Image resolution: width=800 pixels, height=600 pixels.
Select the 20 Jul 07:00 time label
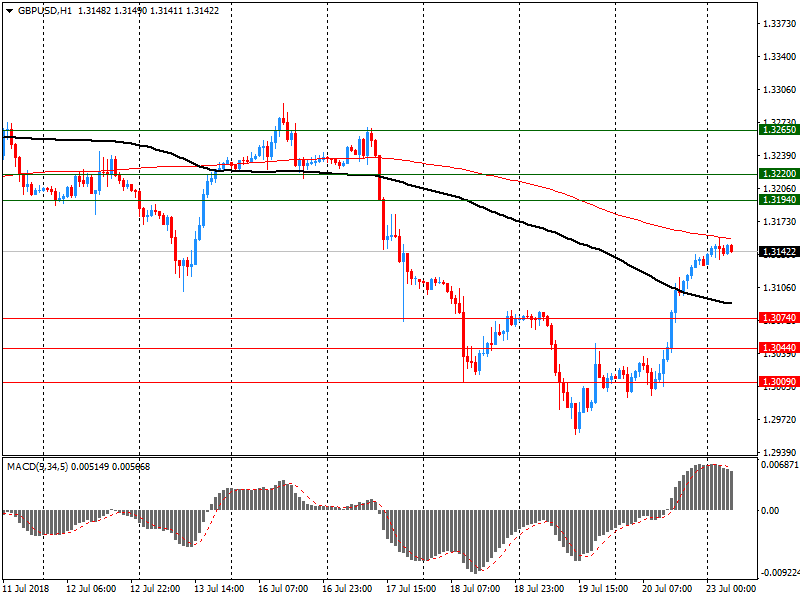tap(667, 589)
